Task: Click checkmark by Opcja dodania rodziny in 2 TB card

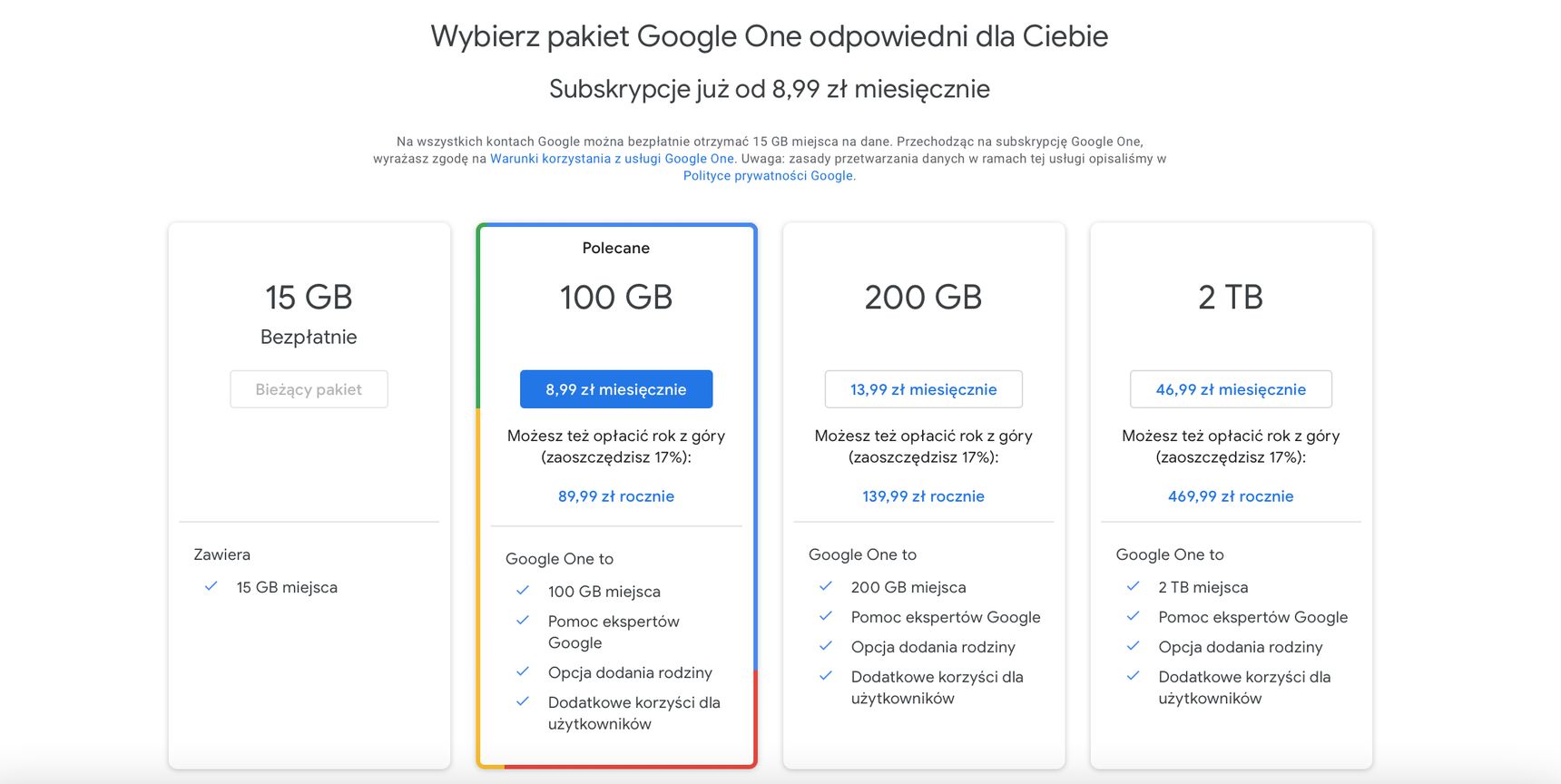Action: 1134,646
